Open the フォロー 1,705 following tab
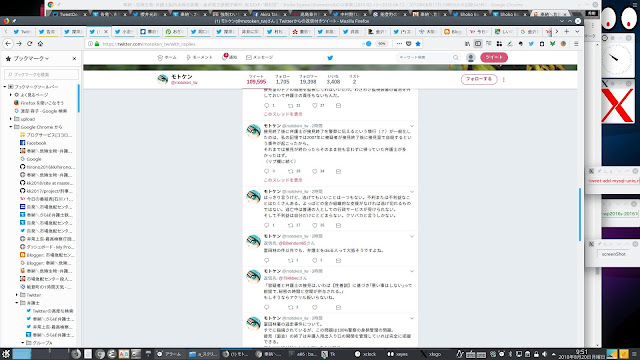This screenshot has height=360, width=640. pos(282,79)
